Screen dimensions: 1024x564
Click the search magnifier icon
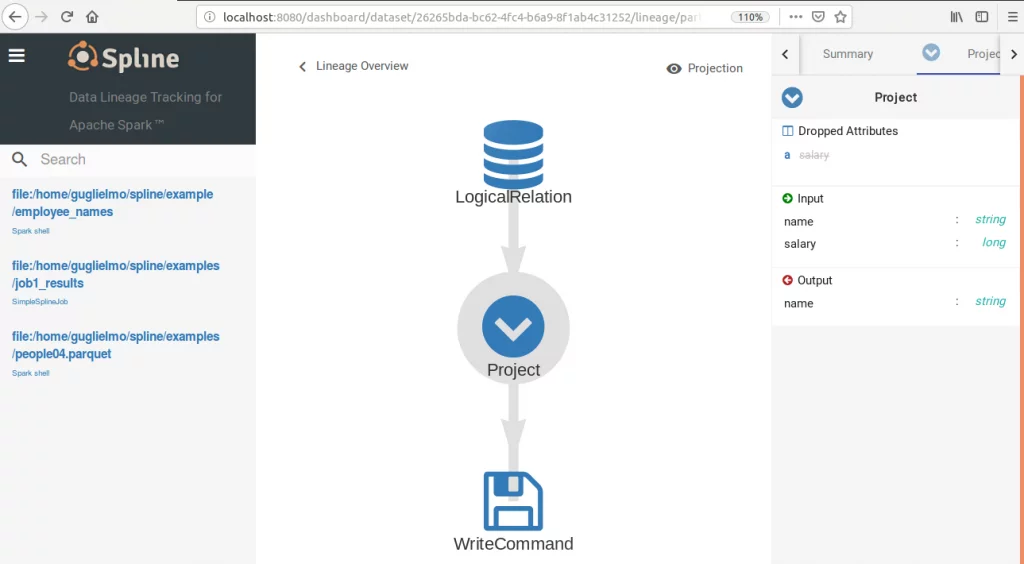click(x=20, y=159)
